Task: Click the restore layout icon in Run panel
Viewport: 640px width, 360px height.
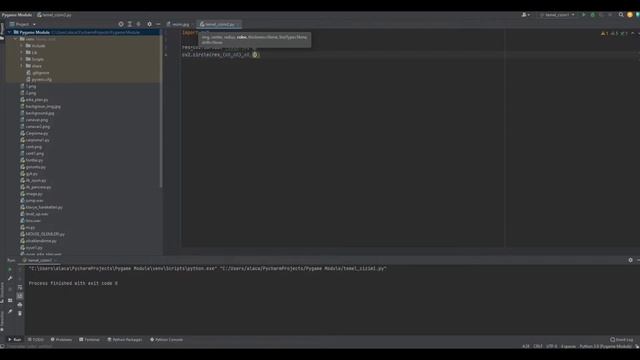Action: coord(10,300)
